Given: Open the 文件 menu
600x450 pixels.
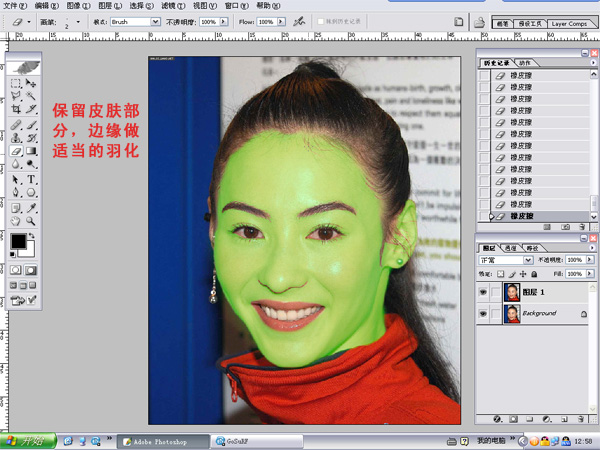Looking at the screenshot, I should [15, 6].
